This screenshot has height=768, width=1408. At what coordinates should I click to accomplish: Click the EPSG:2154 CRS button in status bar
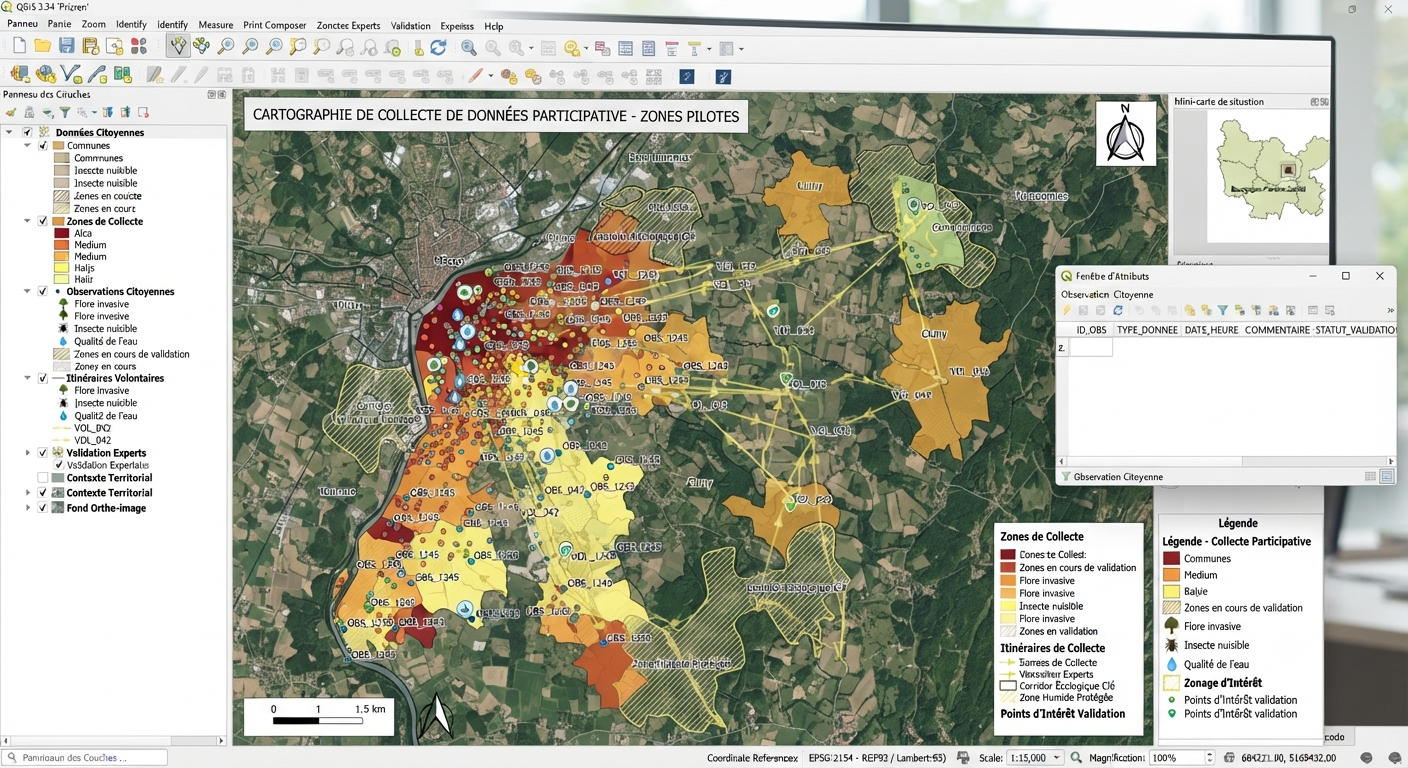[878, 758]
